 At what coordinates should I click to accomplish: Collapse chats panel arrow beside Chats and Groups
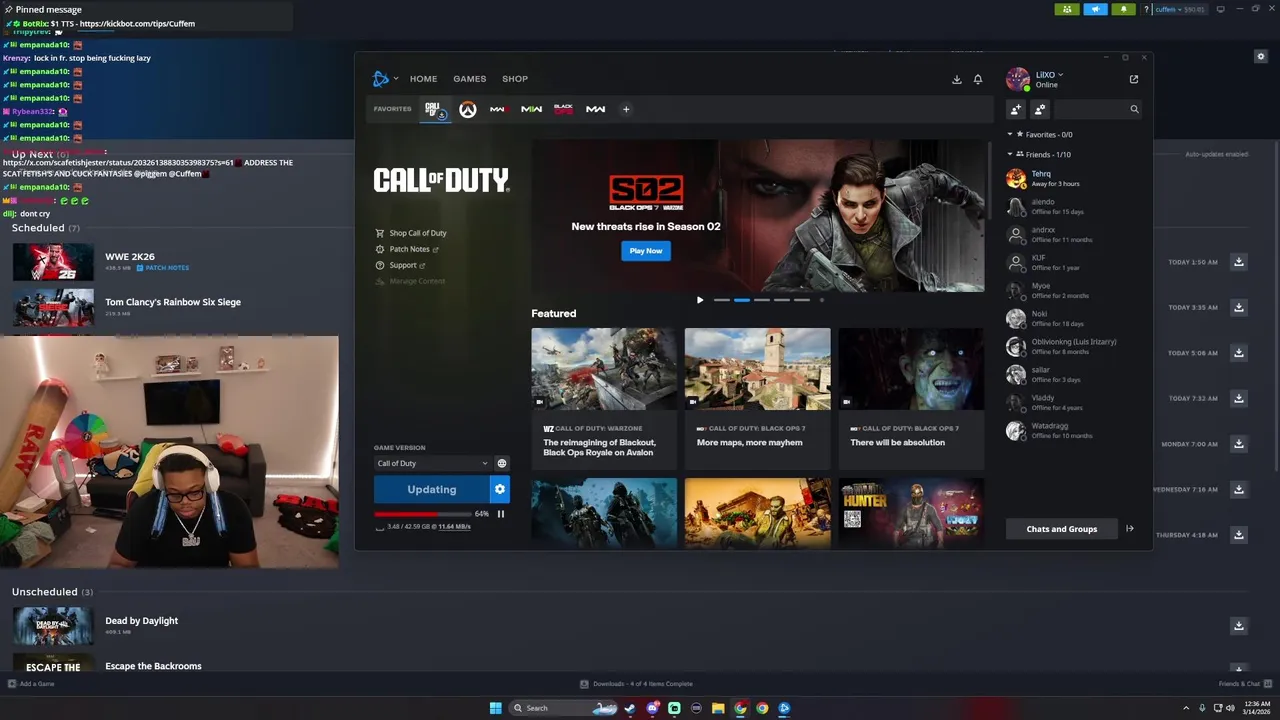[1130, 529]
